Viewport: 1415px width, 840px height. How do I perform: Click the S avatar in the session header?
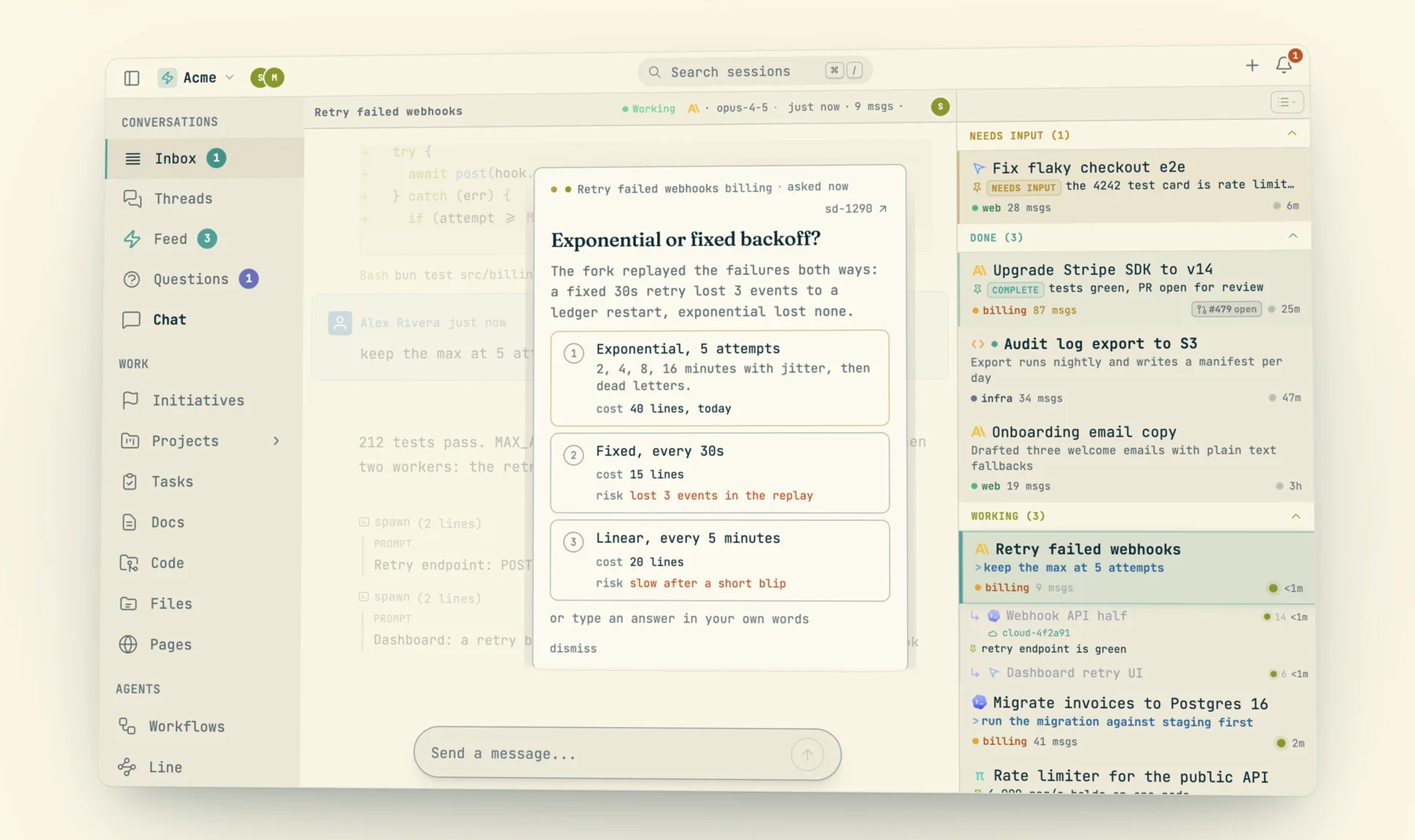[939, 107]
